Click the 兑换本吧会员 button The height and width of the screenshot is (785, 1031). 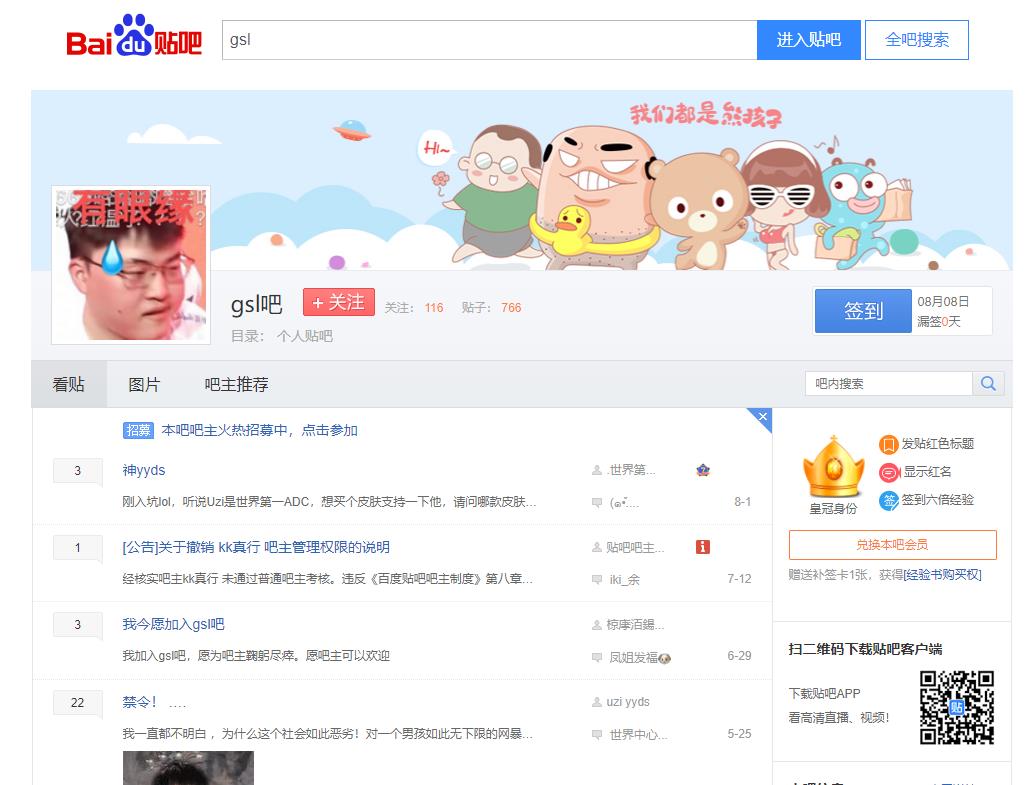(892, 545)
